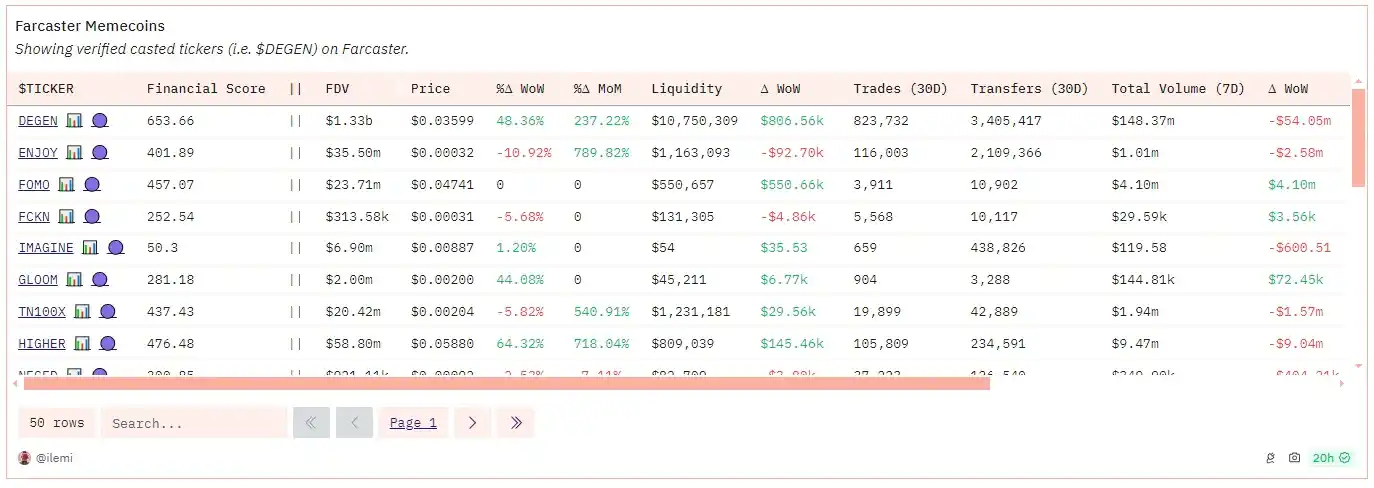The image size is (1374, 488).
Task: Click the 20h refresh status badge
Action: point(1330,458)
